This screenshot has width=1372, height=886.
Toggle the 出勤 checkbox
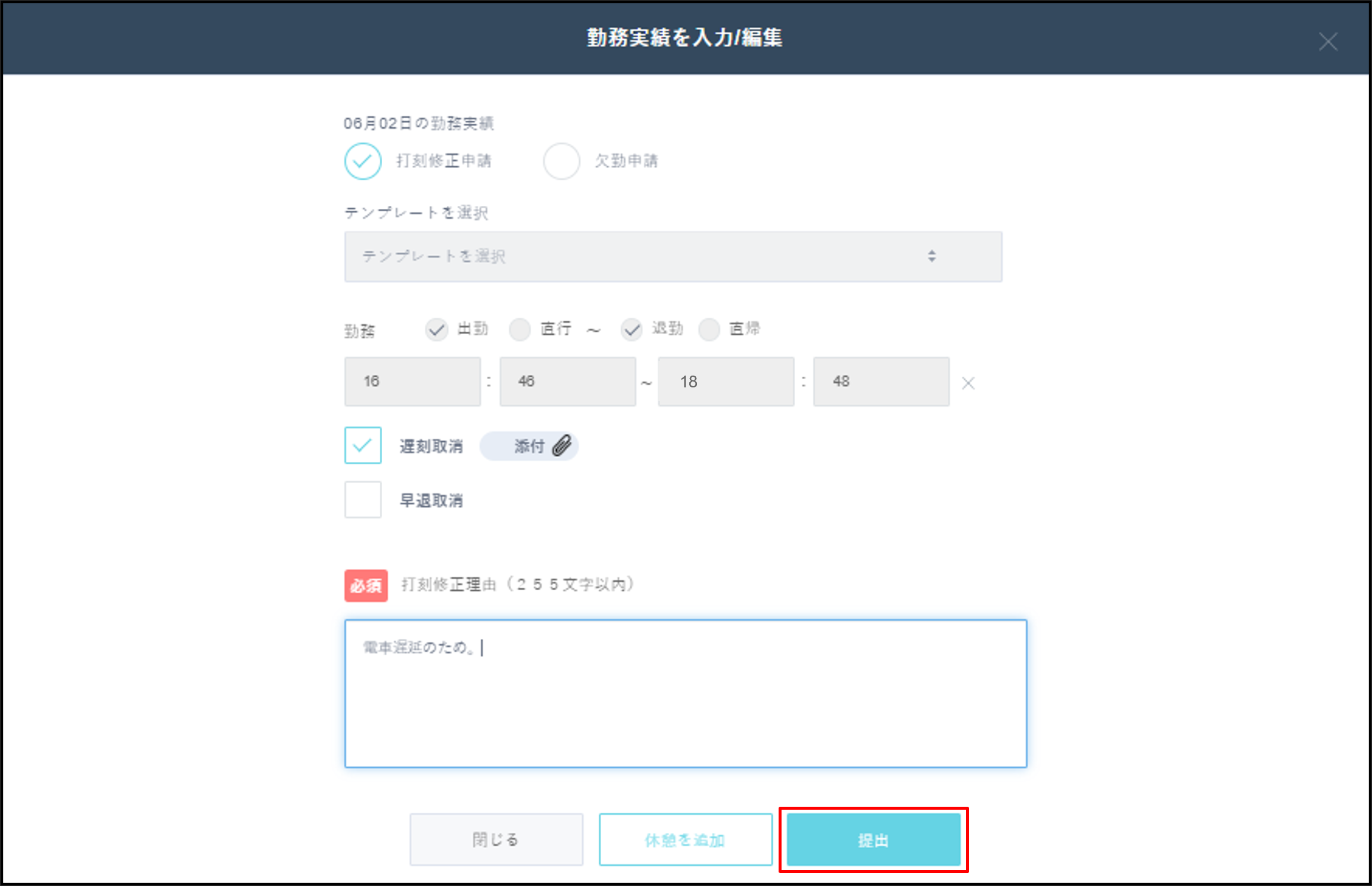437,329
